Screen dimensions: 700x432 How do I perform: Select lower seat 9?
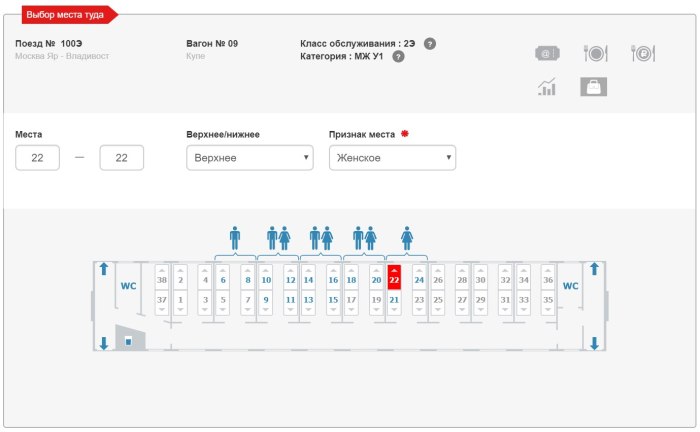pos(266,303)
